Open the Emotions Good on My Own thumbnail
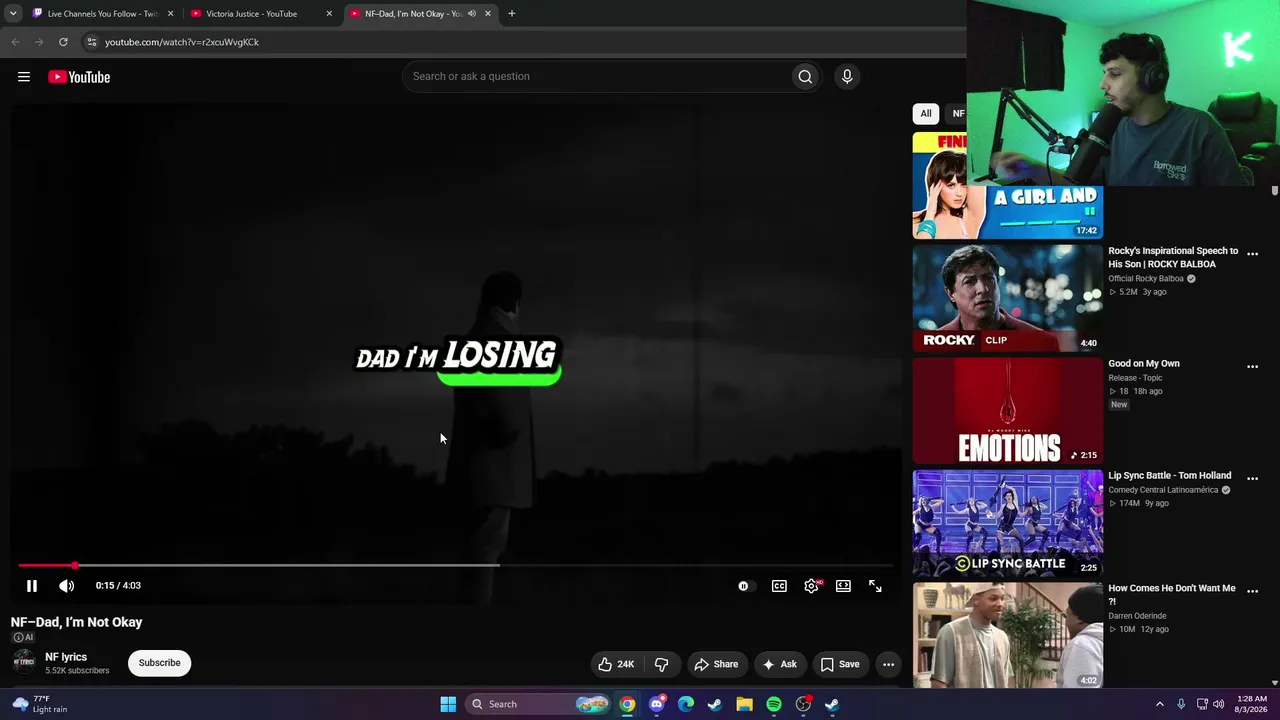 point(1008,411)
